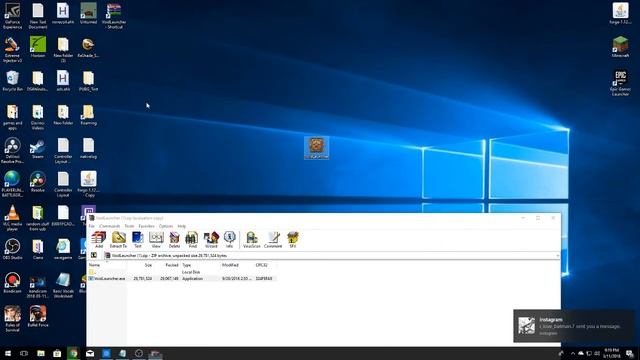The width and height of the screenshot is (640, 360).
Task: Select the Steam desktop shortcut
Action: click(x=38, y=149)
